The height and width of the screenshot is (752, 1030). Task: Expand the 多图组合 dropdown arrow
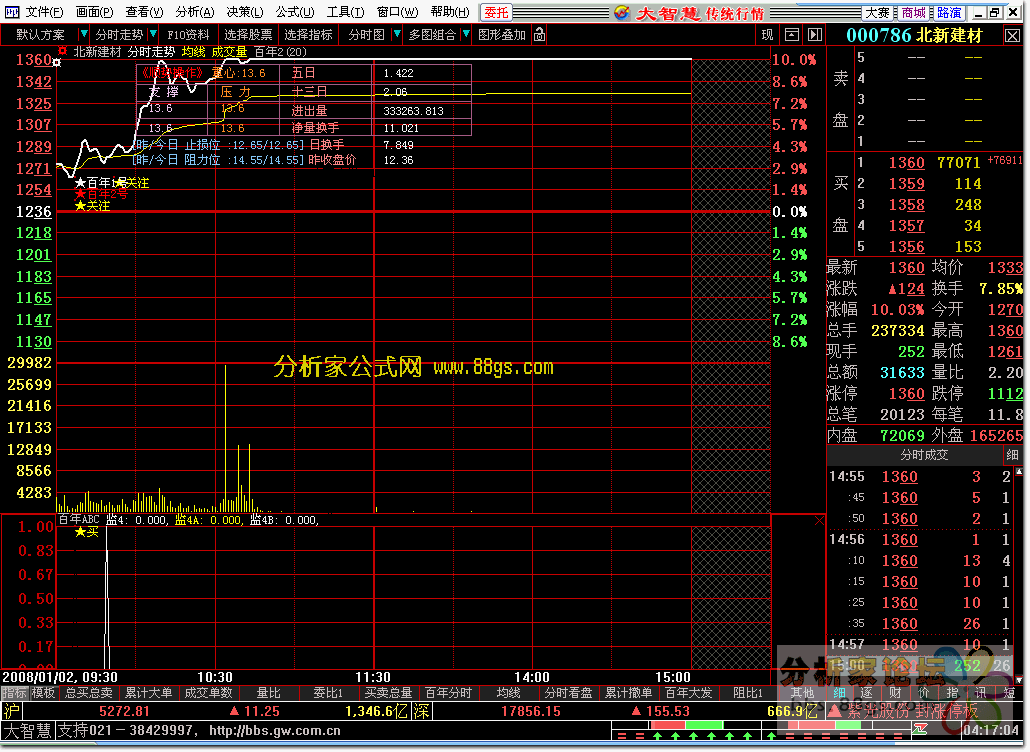pyautogui.click(x=466, y=34)
